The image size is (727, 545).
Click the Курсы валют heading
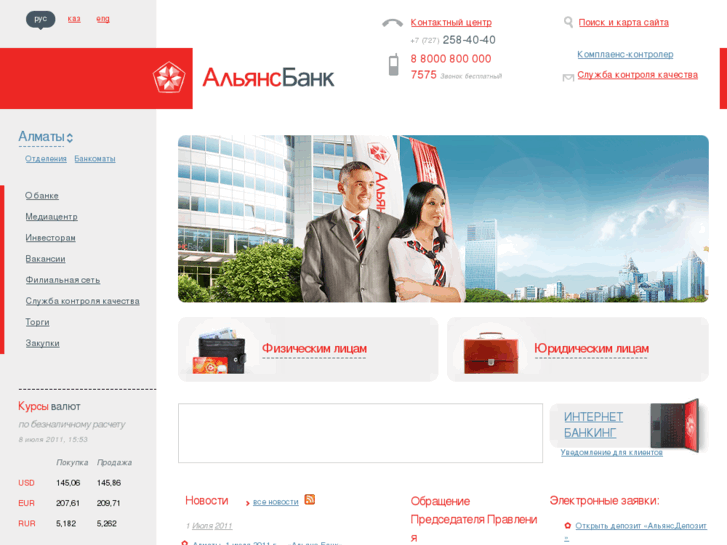(x=49, y=406)
